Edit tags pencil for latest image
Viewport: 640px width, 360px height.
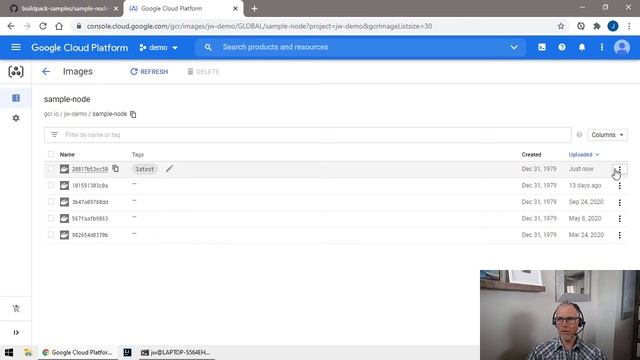tap(169, 169)
